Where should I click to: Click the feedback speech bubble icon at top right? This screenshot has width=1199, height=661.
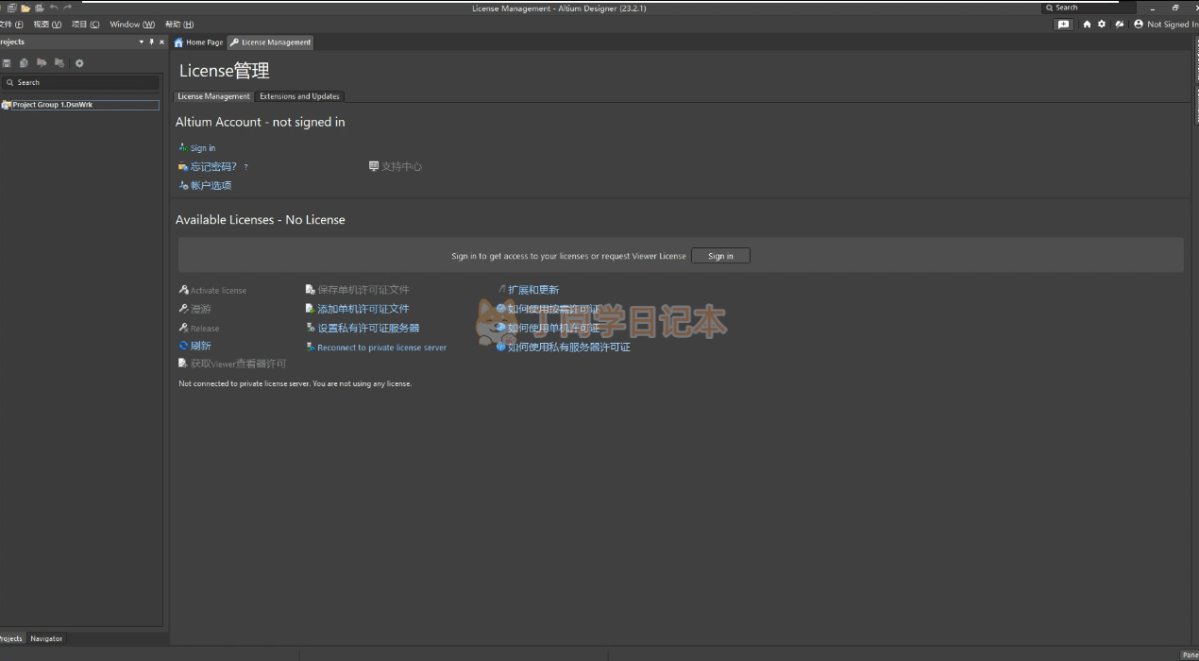pos(1063,24)
